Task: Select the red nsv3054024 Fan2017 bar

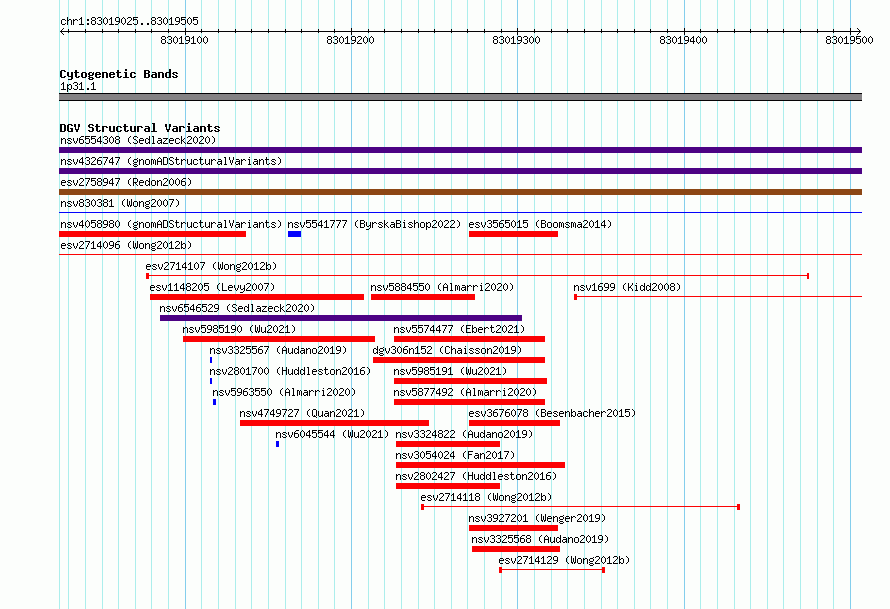Action: [480, 465]
